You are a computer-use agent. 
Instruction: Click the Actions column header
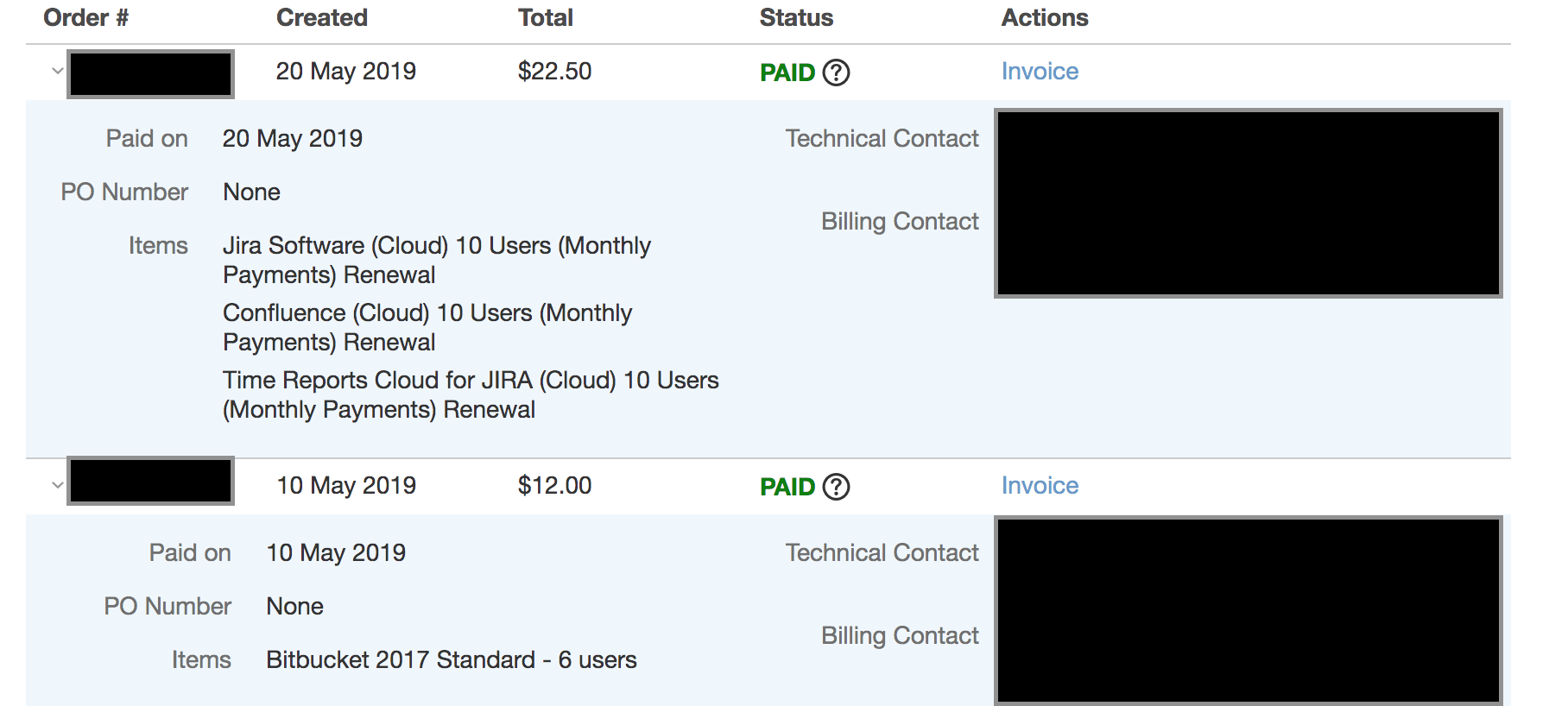tap(1045, 18)
